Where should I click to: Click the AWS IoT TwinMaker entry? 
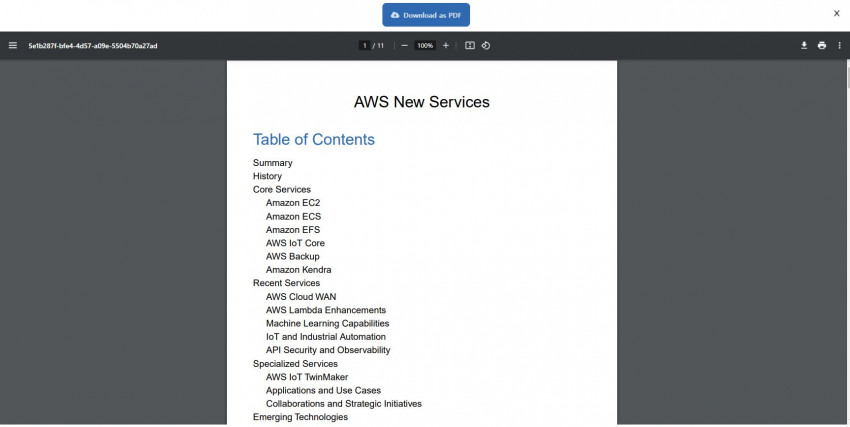(x=307, y=377)
